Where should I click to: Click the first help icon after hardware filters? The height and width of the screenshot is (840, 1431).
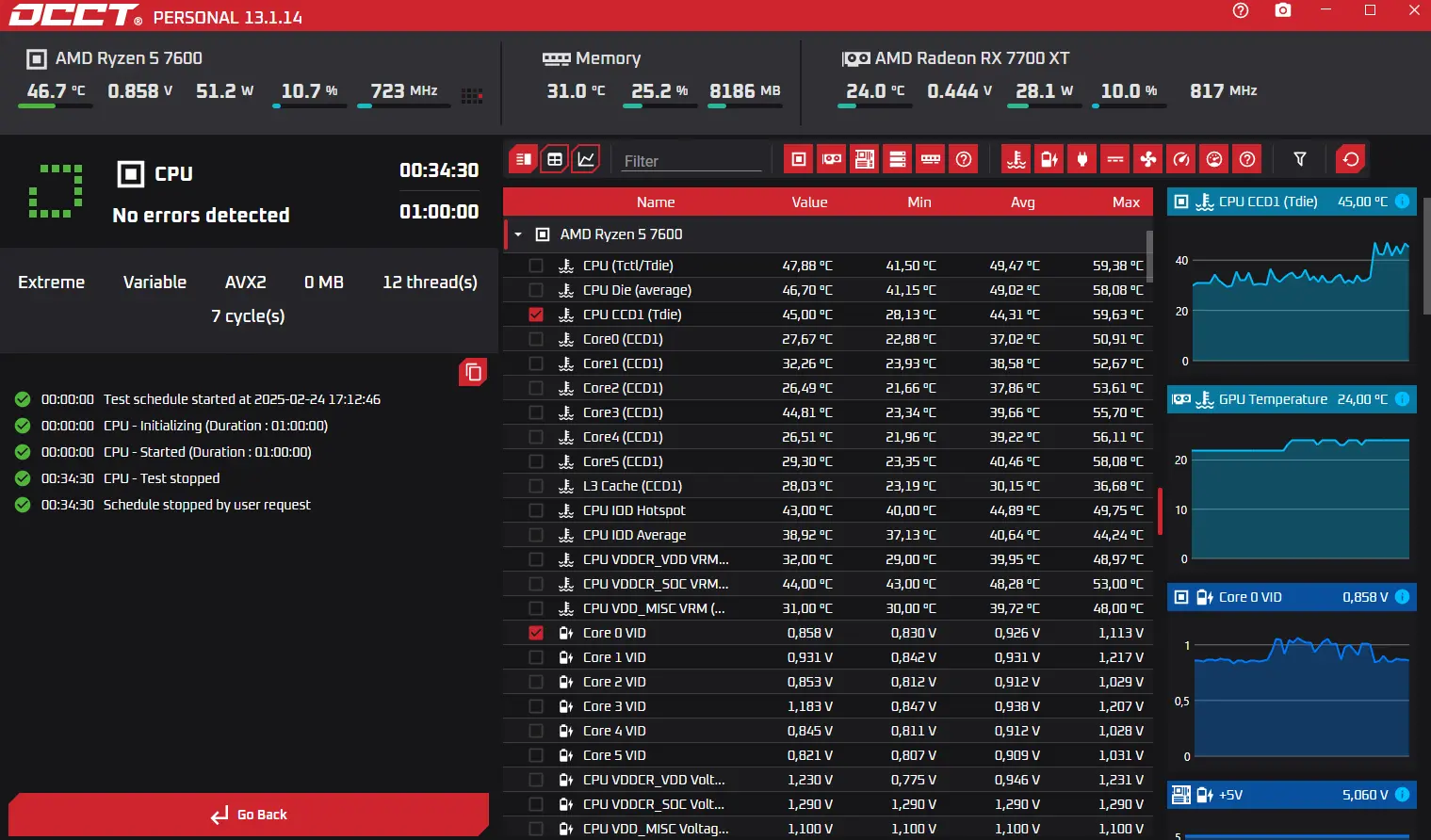[964, 159]
